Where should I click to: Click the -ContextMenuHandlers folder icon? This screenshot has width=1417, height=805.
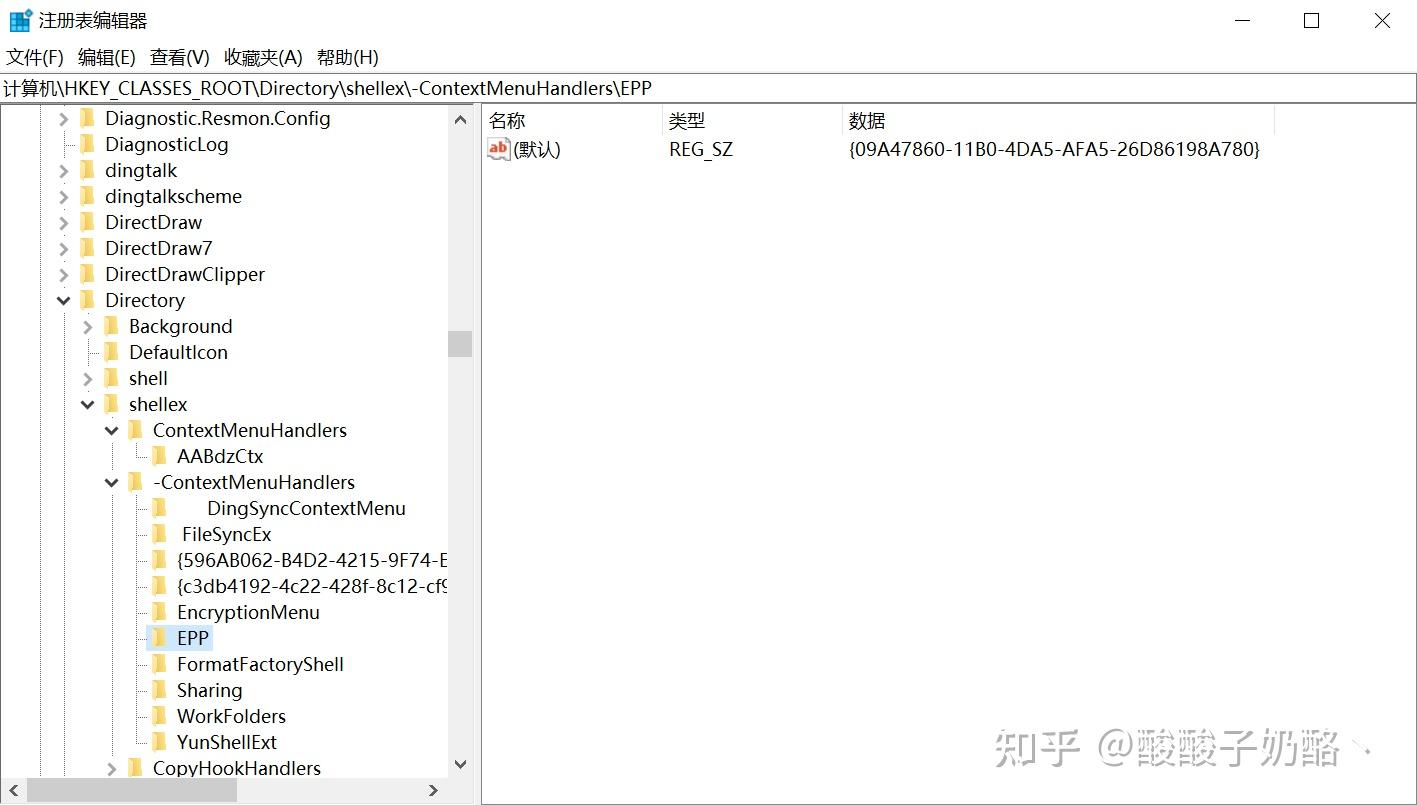point(137,482)
